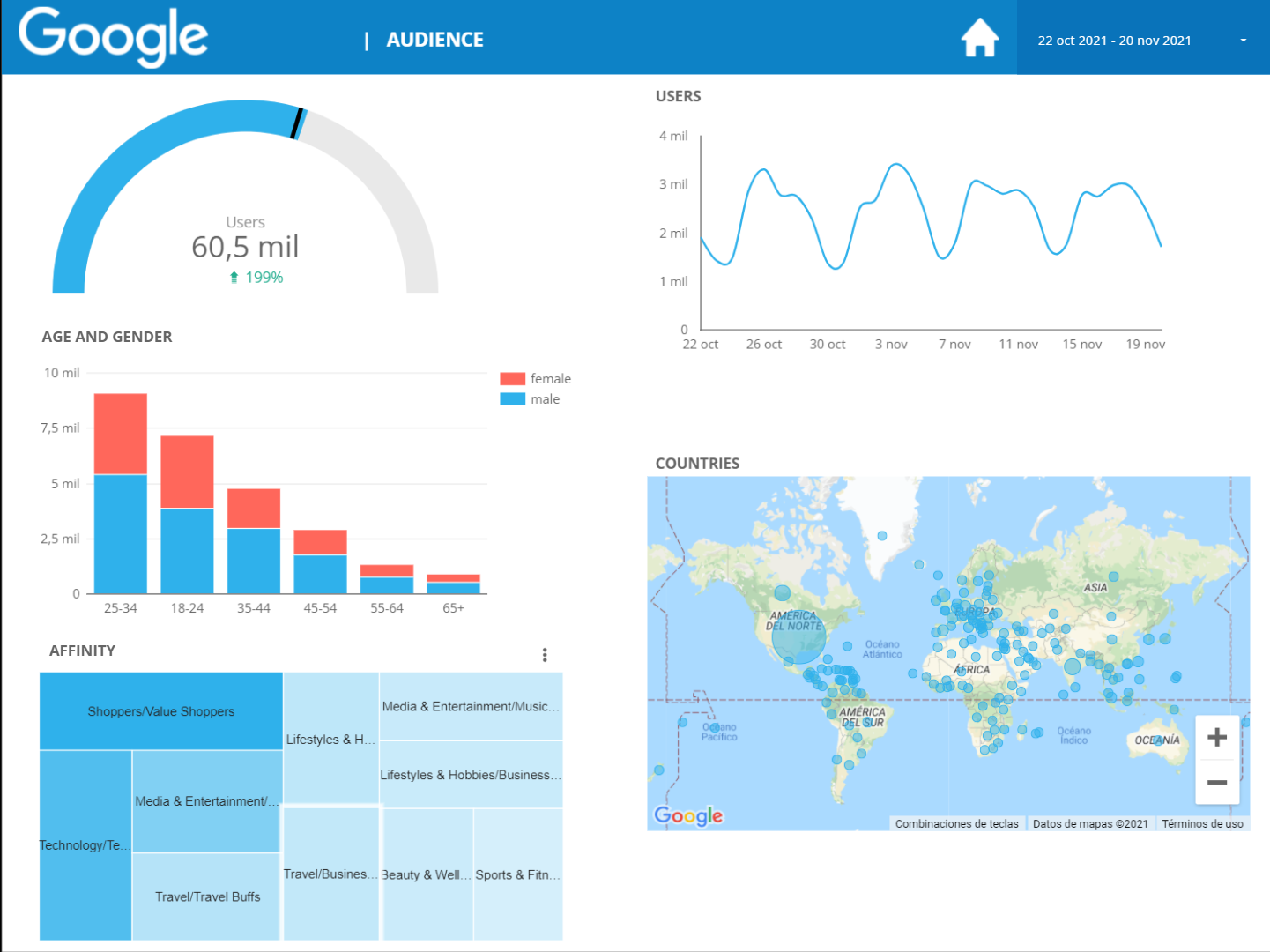
Task: Zoom out on the countries map
Action: coord(1217,782)
